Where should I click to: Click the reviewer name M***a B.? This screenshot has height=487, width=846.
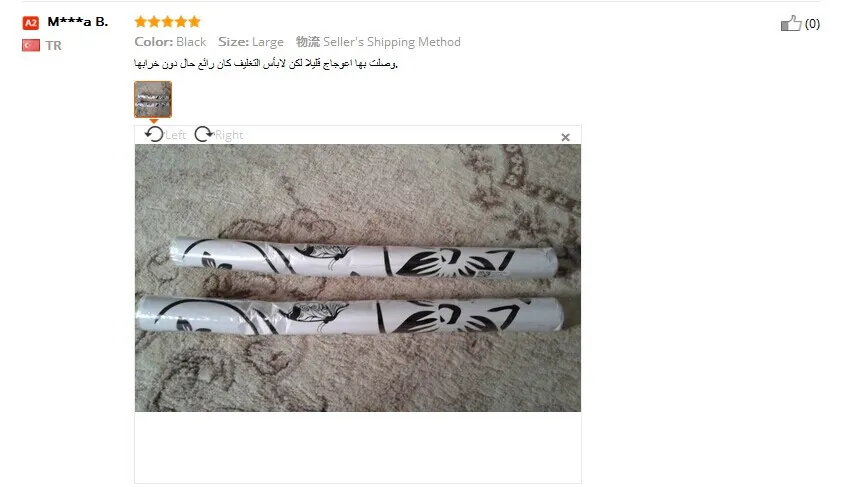coord(78,22)
